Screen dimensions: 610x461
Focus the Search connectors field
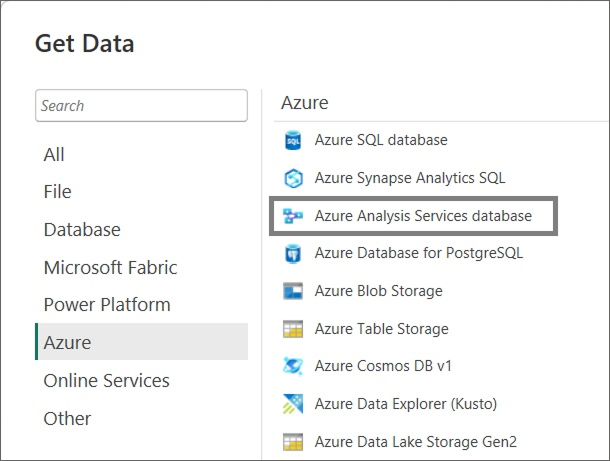pyautogui.click(x=141, y=105)
